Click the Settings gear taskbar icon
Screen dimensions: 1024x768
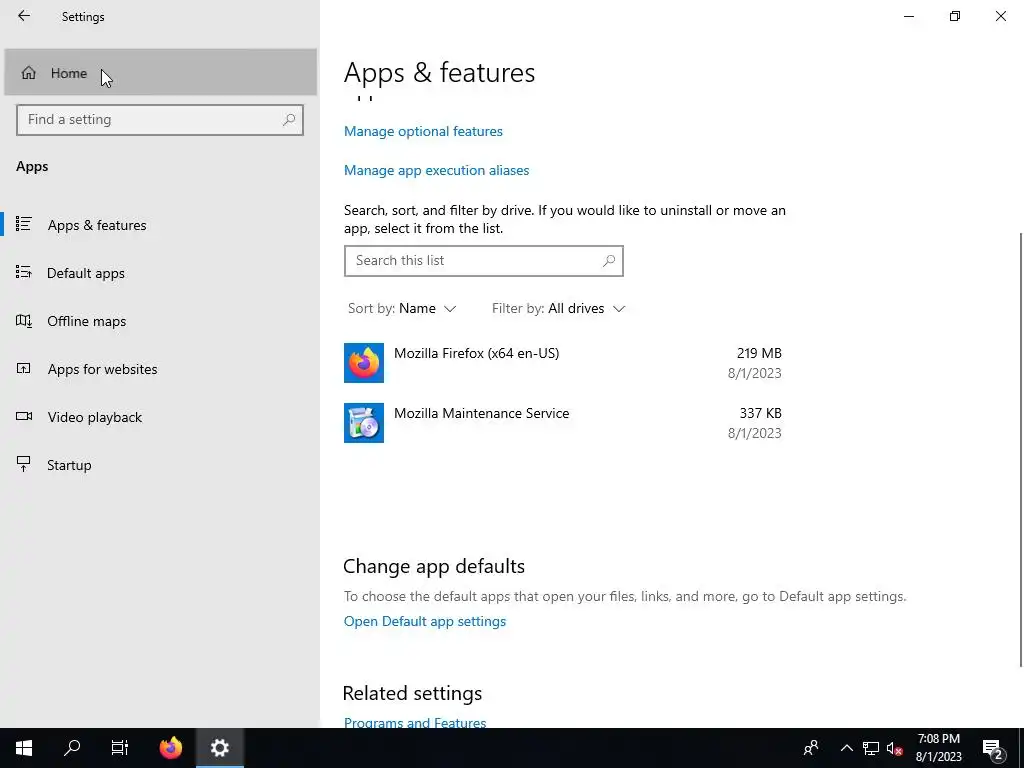tap(219, 748)
